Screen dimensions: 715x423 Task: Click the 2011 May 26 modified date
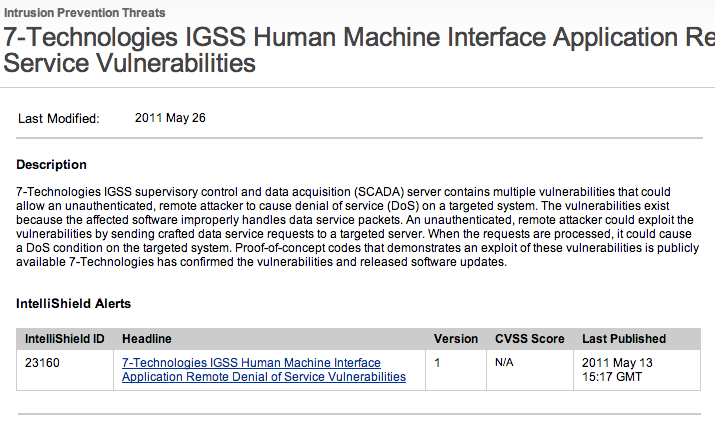(170, 118)
